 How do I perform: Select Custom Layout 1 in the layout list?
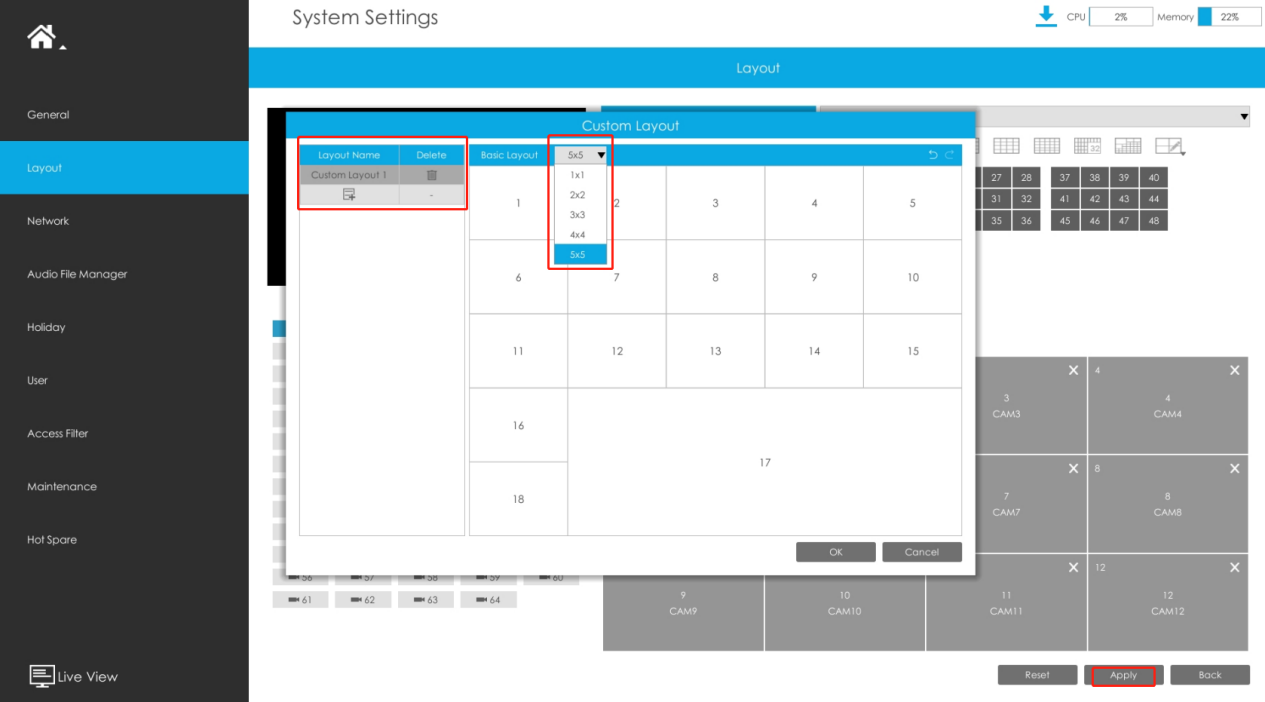(x=349, y=175)
